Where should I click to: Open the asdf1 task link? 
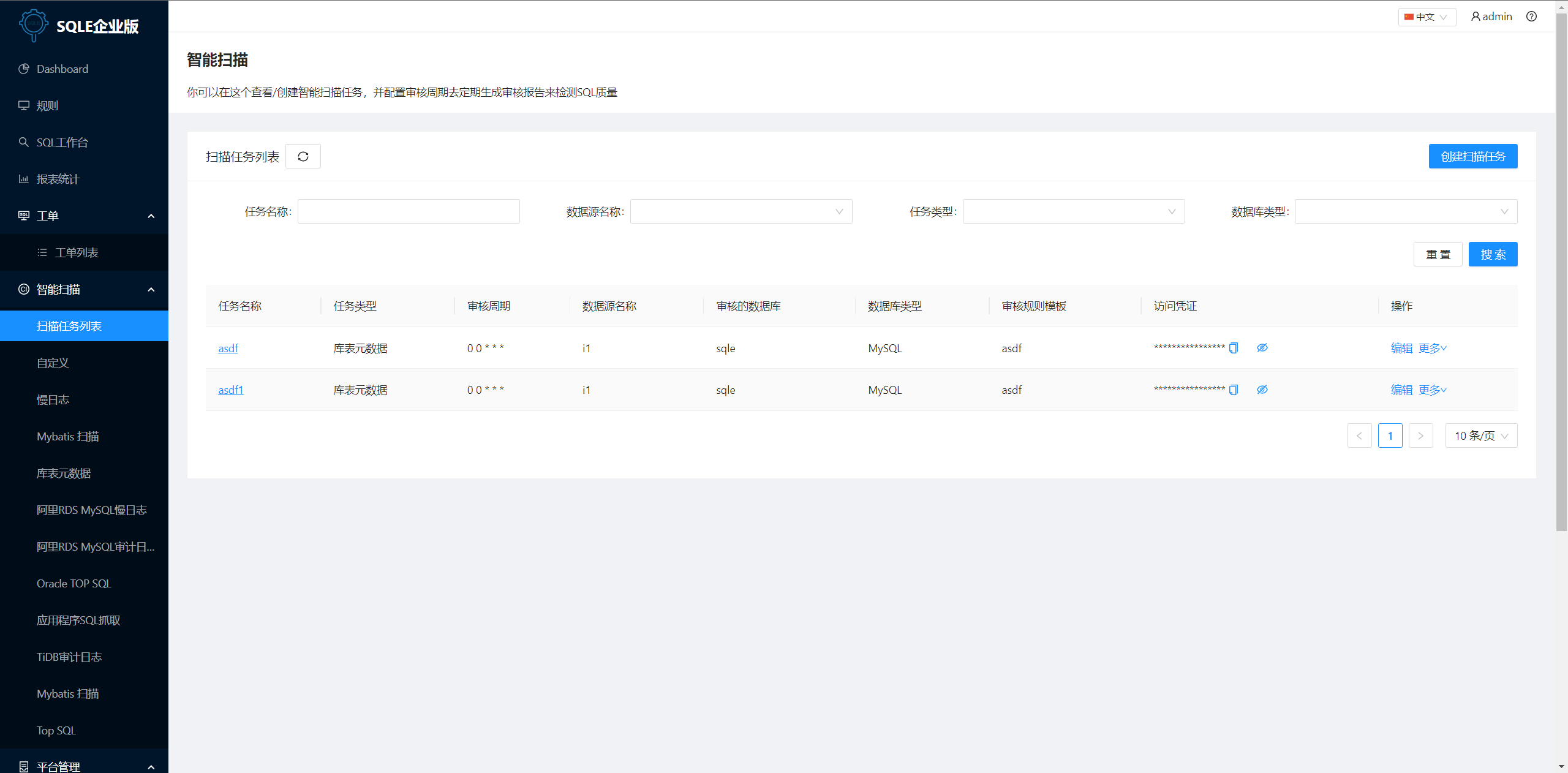(x=231, y=390)
